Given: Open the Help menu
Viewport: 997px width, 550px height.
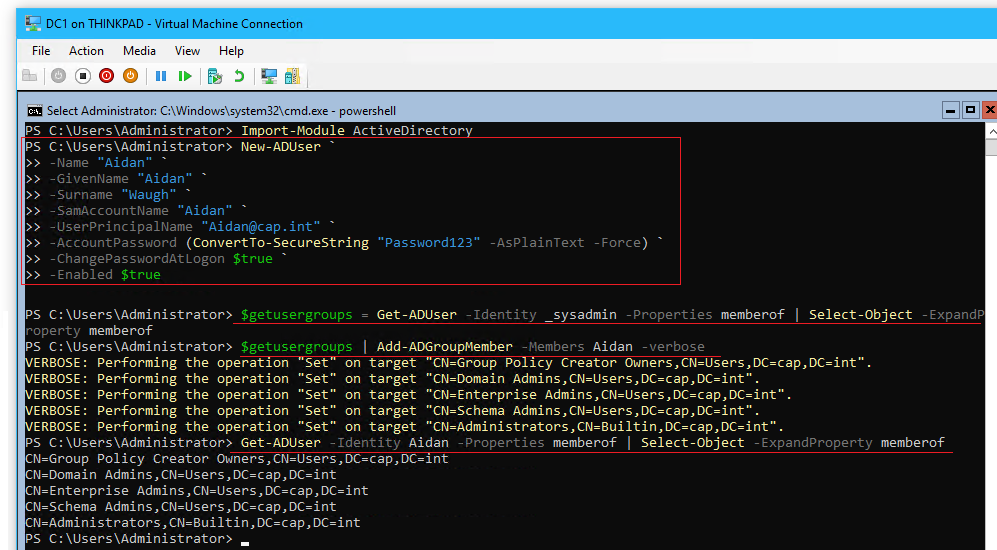Looking at the screenshot, I should (231, 51).
